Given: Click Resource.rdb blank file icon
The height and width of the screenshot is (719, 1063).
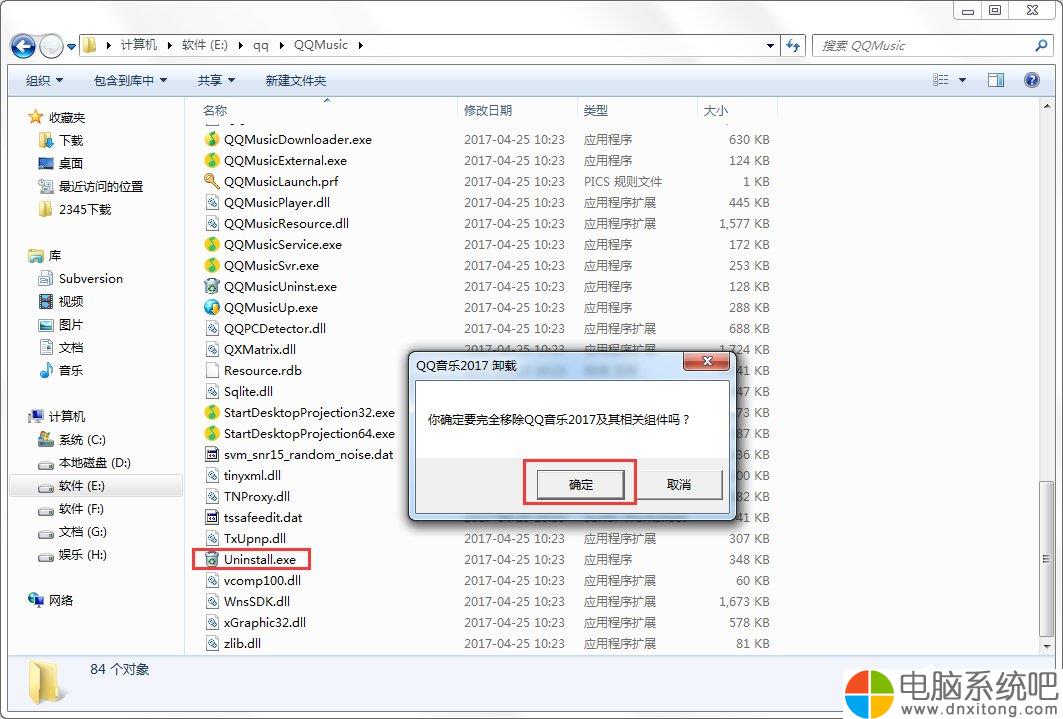Looking at the screenshot, I should click(212, 370).
